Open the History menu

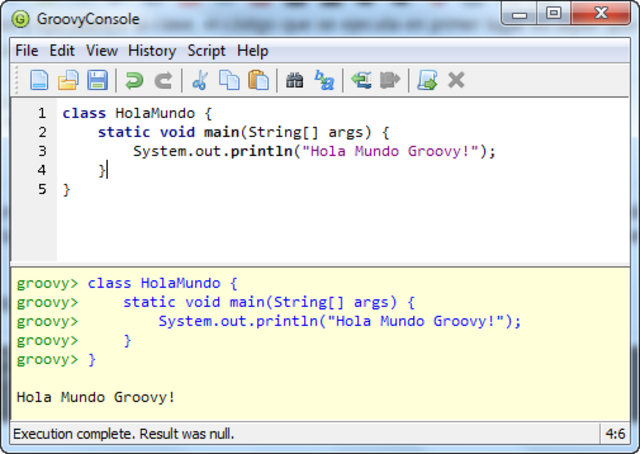152,51
